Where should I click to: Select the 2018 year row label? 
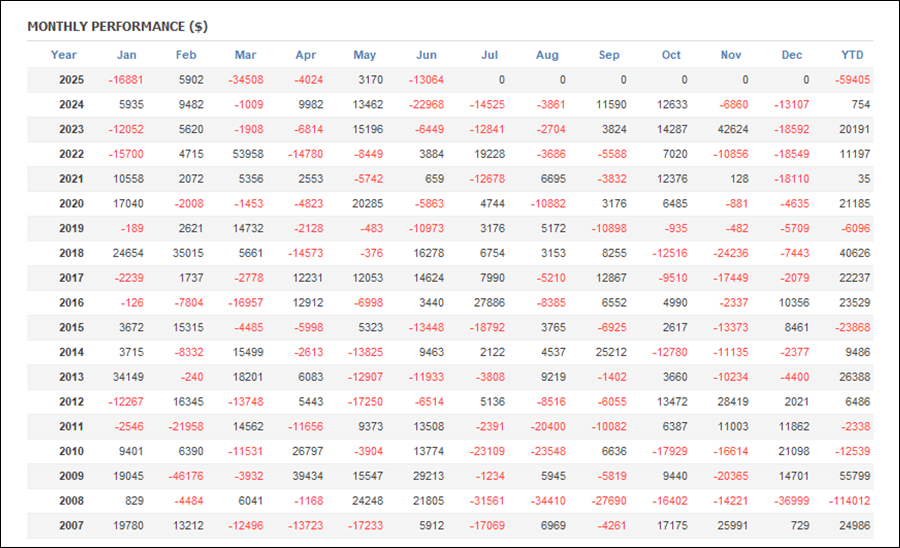tap(71, 252)
